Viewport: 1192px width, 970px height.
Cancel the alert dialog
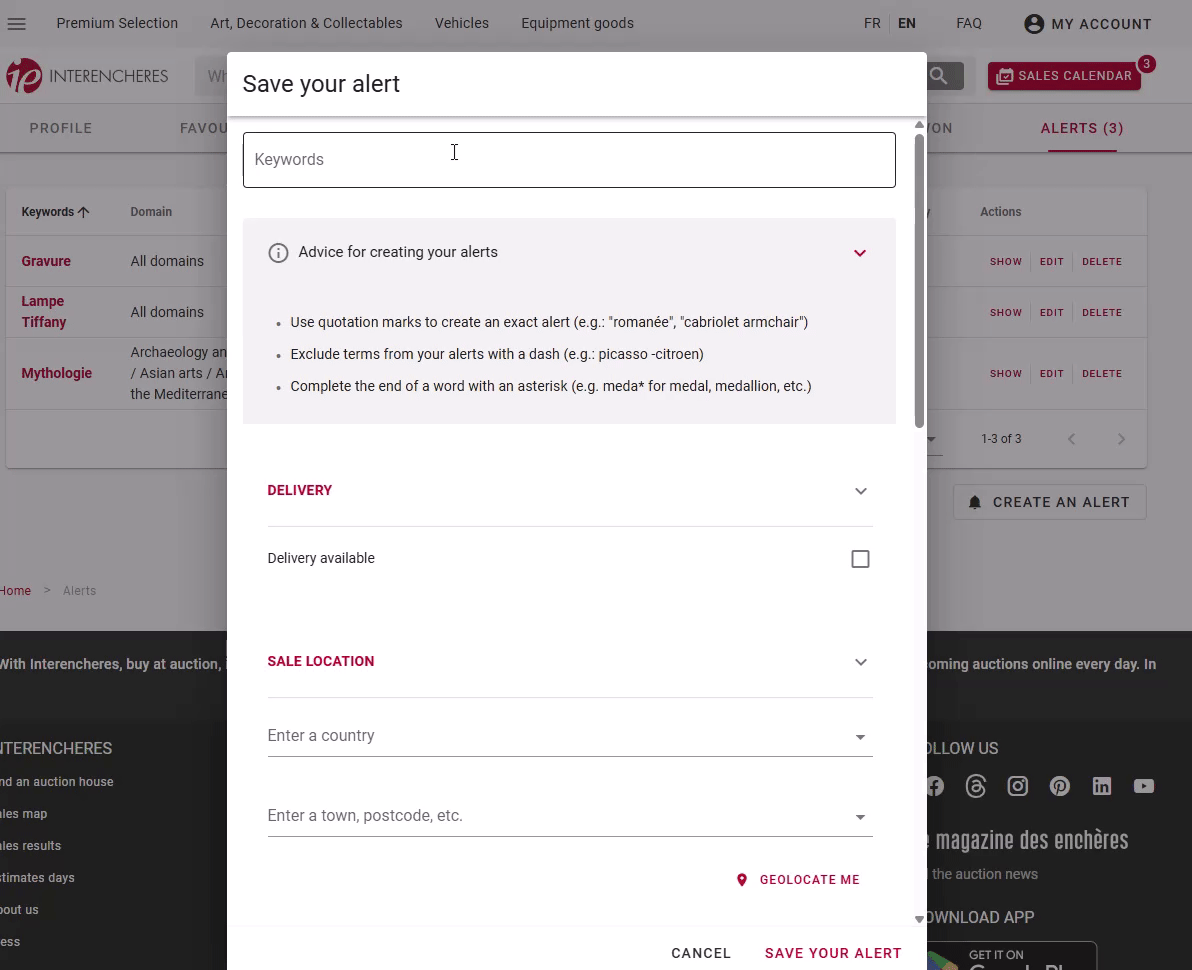[701, 953]
